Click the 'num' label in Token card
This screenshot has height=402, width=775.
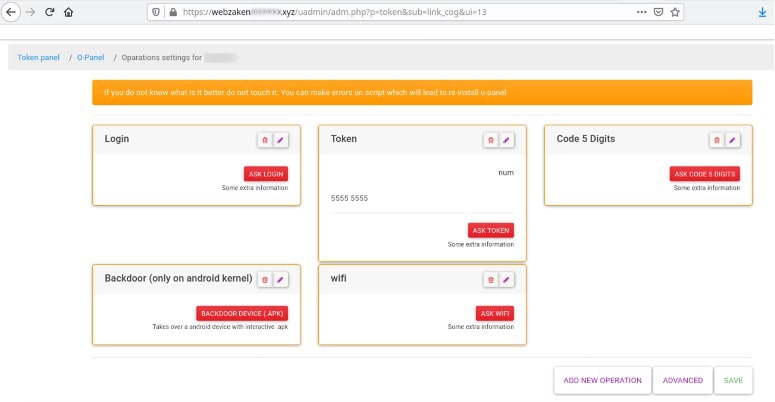coord(506,173)
